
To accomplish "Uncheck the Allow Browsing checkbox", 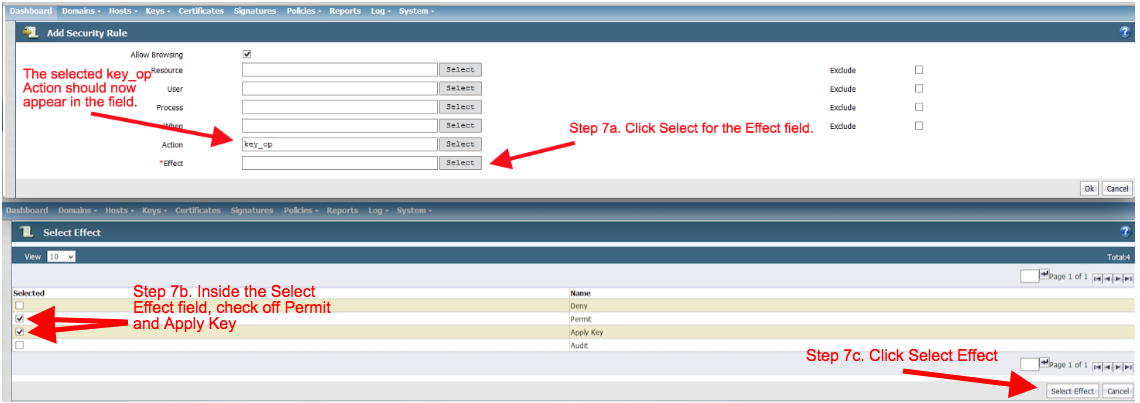I will point(247,54).
